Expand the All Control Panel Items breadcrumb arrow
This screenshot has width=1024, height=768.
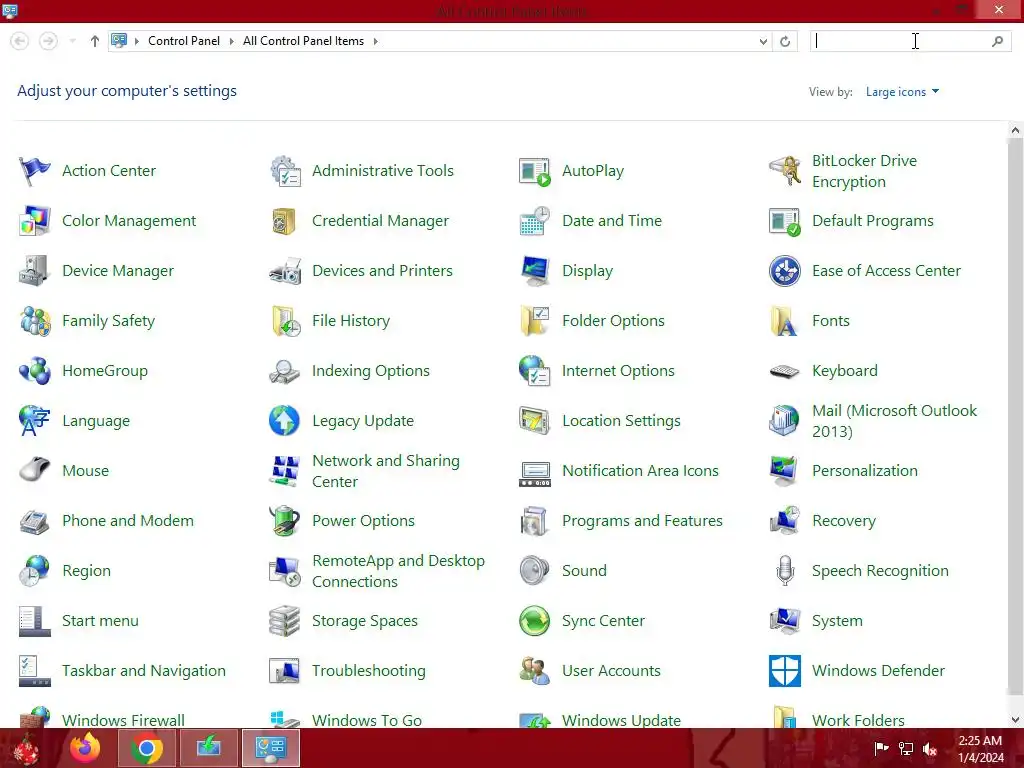[x=376, y=41]
